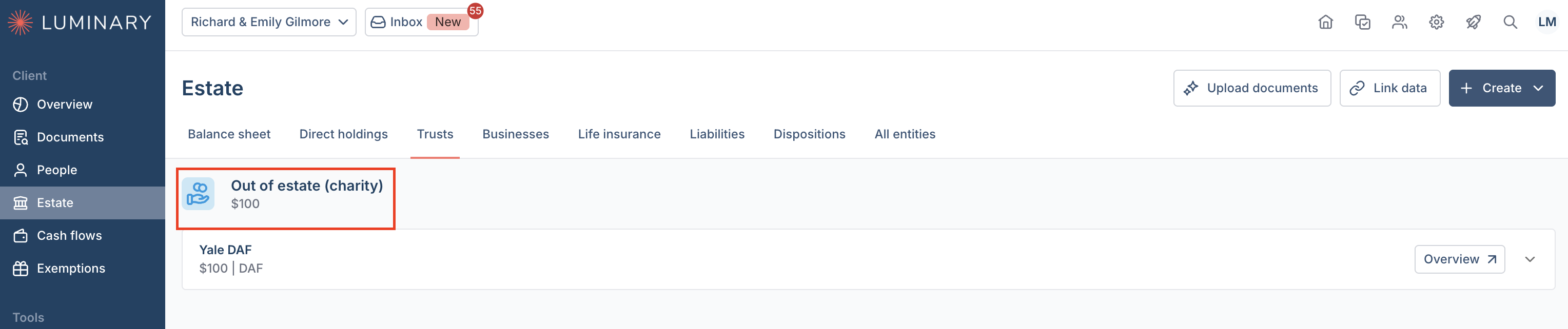Click the charity hand-coins icon
1568x329 pixels.
click(x=198, y=194)
